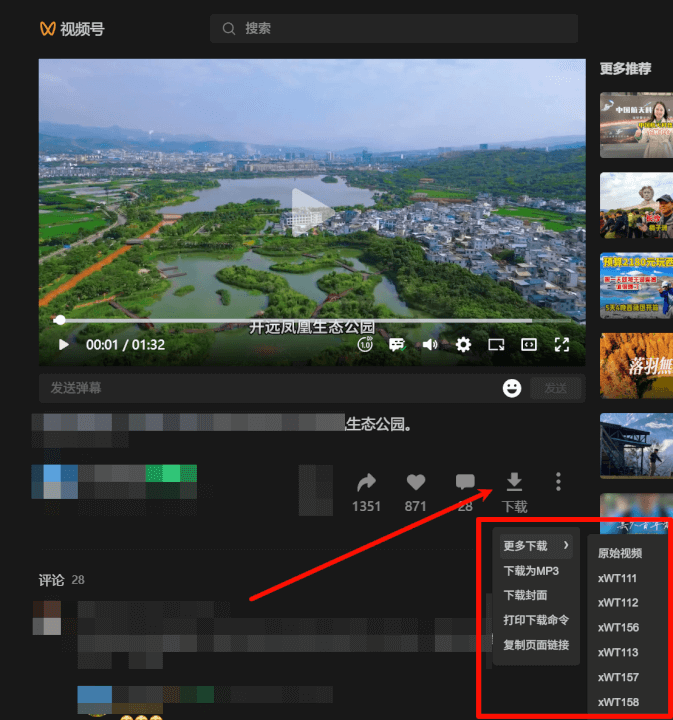The height and width of the screenshot is (720, 673).
Task: Switch to web fullscreen mode
Action: tap(529, 344)
